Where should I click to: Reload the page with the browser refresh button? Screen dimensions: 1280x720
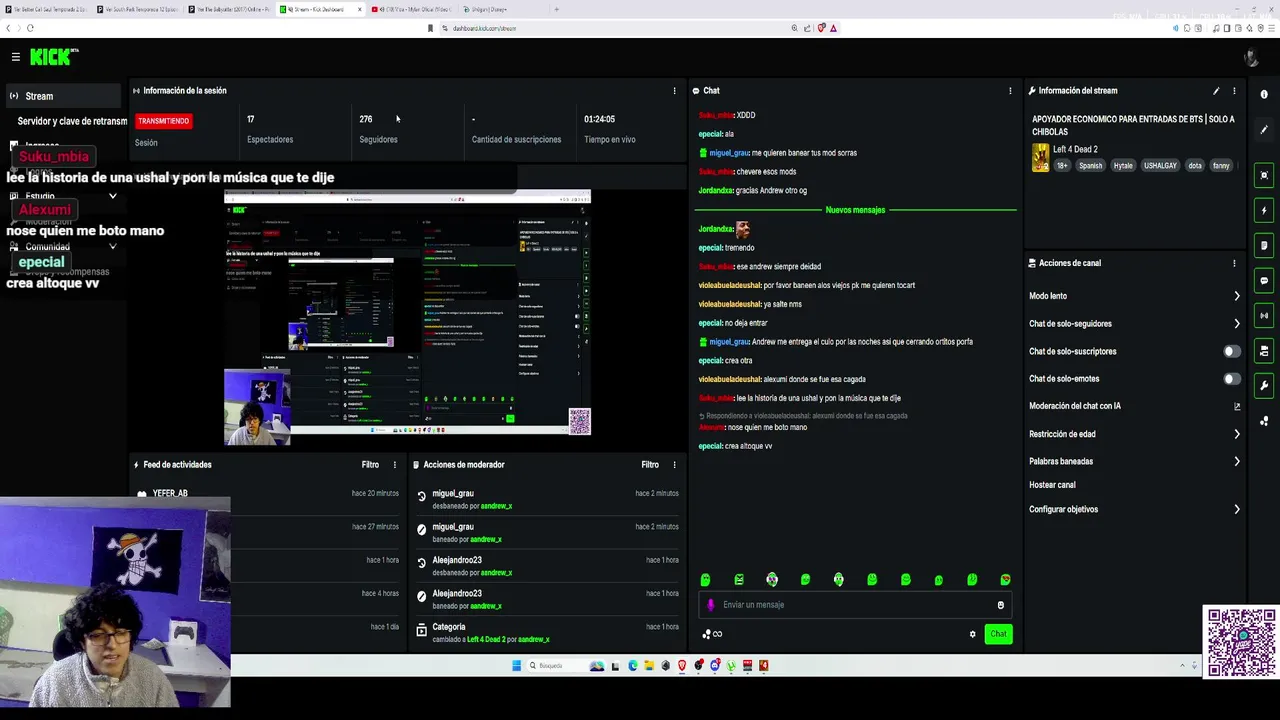click(30, 28)
